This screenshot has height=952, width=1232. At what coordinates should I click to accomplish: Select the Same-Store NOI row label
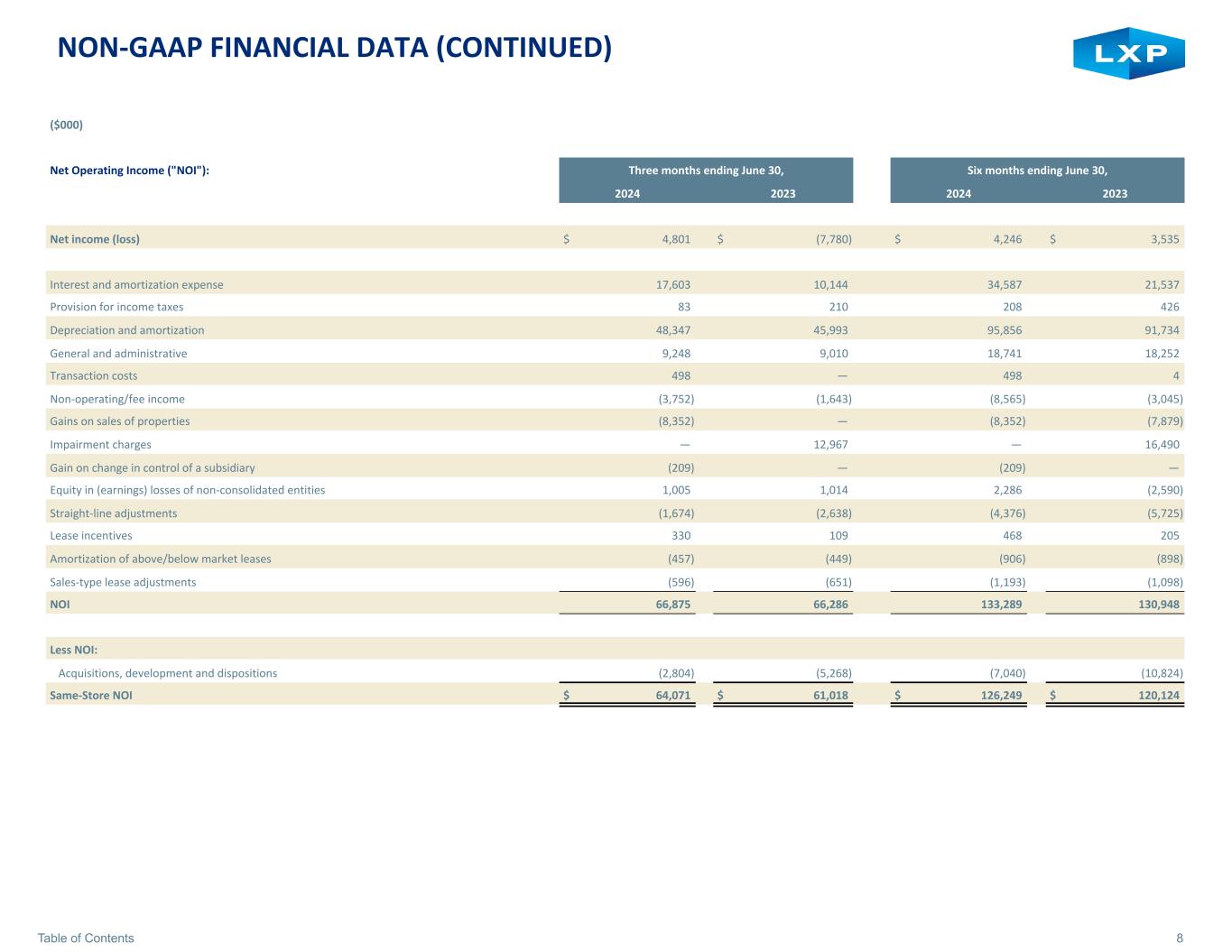[x=90, y=695]
